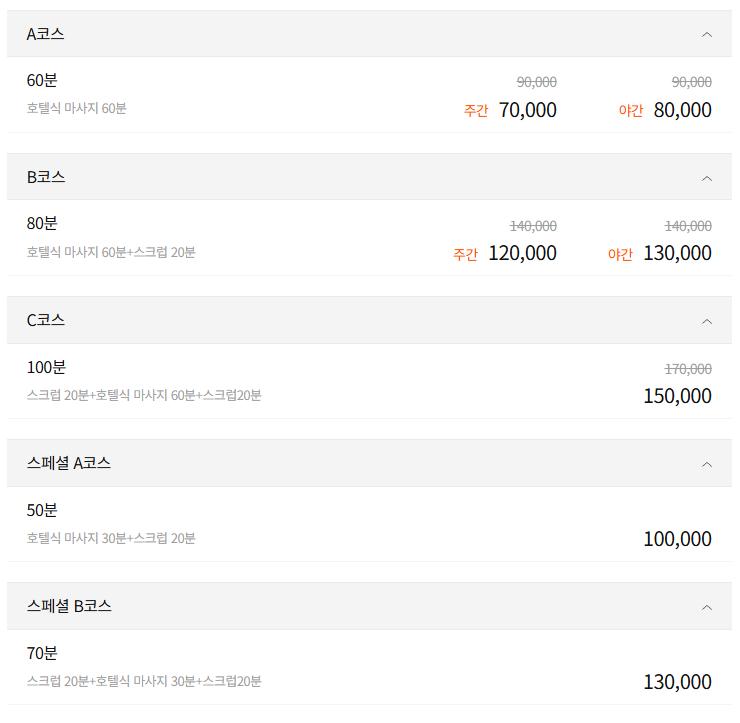Click the 100분 course item
Image resolution: width=740 pixels, height=723 pixels.
tap(46, 367)
